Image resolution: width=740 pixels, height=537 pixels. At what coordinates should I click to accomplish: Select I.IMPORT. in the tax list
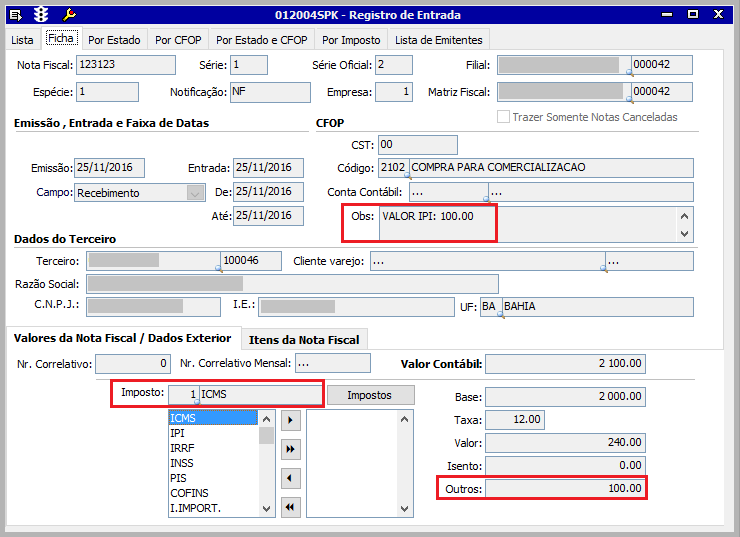tap(213, 508)
